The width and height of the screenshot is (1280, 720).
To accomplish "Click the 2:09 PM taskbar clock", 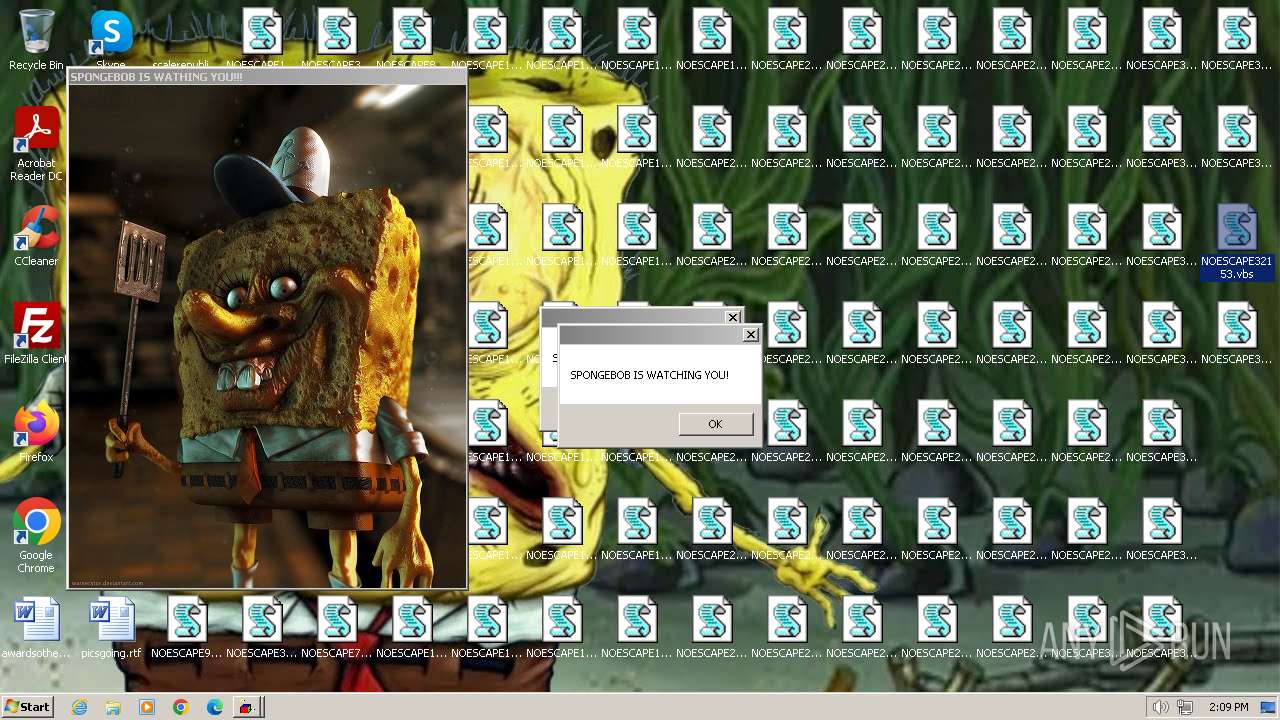I will tap(1229, 707).
